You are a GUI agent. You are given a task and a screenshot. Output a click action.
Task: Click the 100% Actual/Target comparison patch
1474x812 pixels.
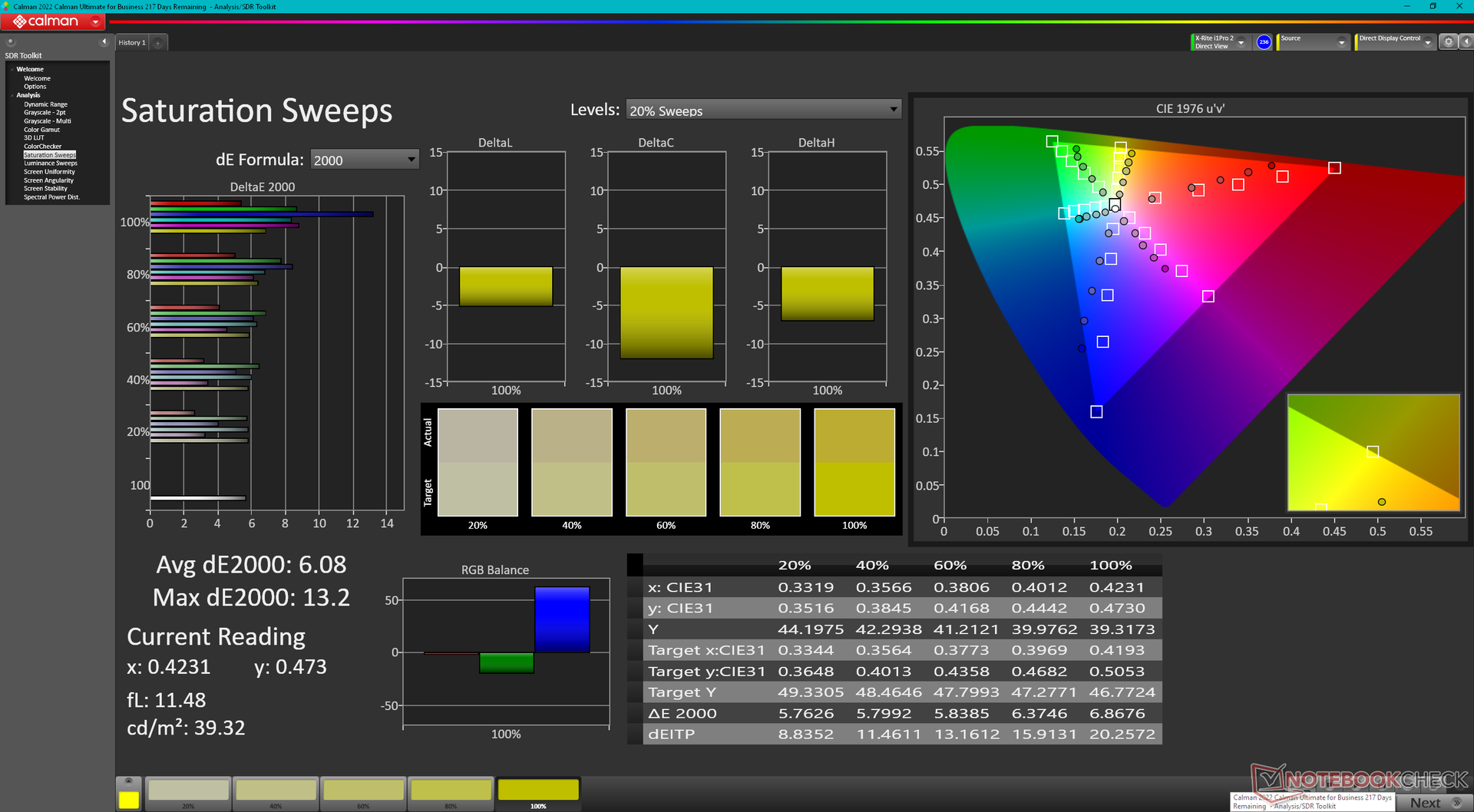coord(854,462)
